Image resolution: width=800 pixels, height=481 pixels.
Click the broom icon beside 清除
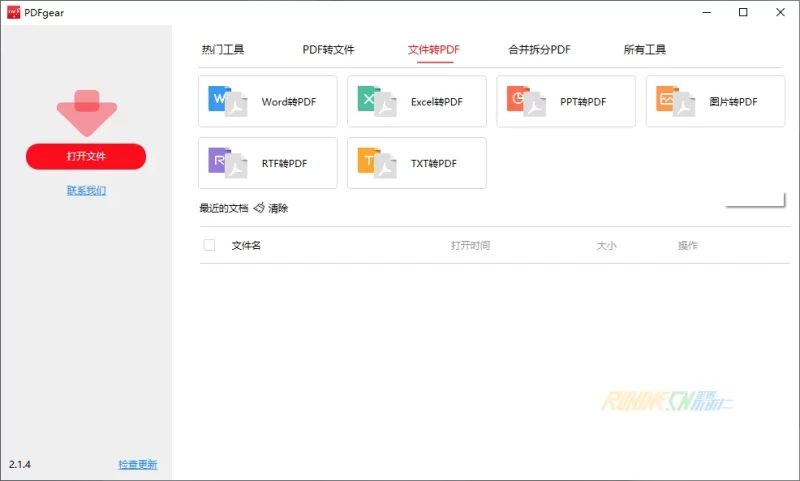click(x=259, y=208)
